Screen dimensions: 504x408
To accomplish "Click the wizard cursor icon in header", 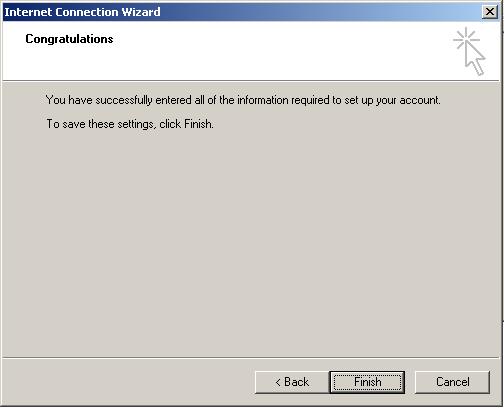I will click(469, 52).
